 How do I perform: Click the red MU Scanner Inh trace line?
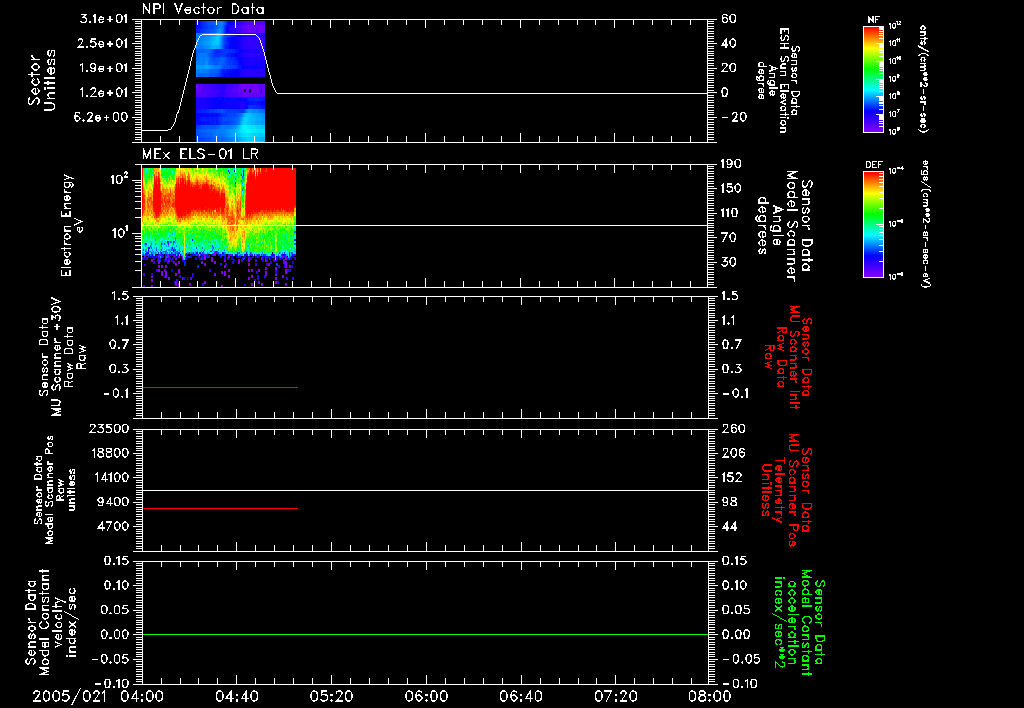point(219,387)
